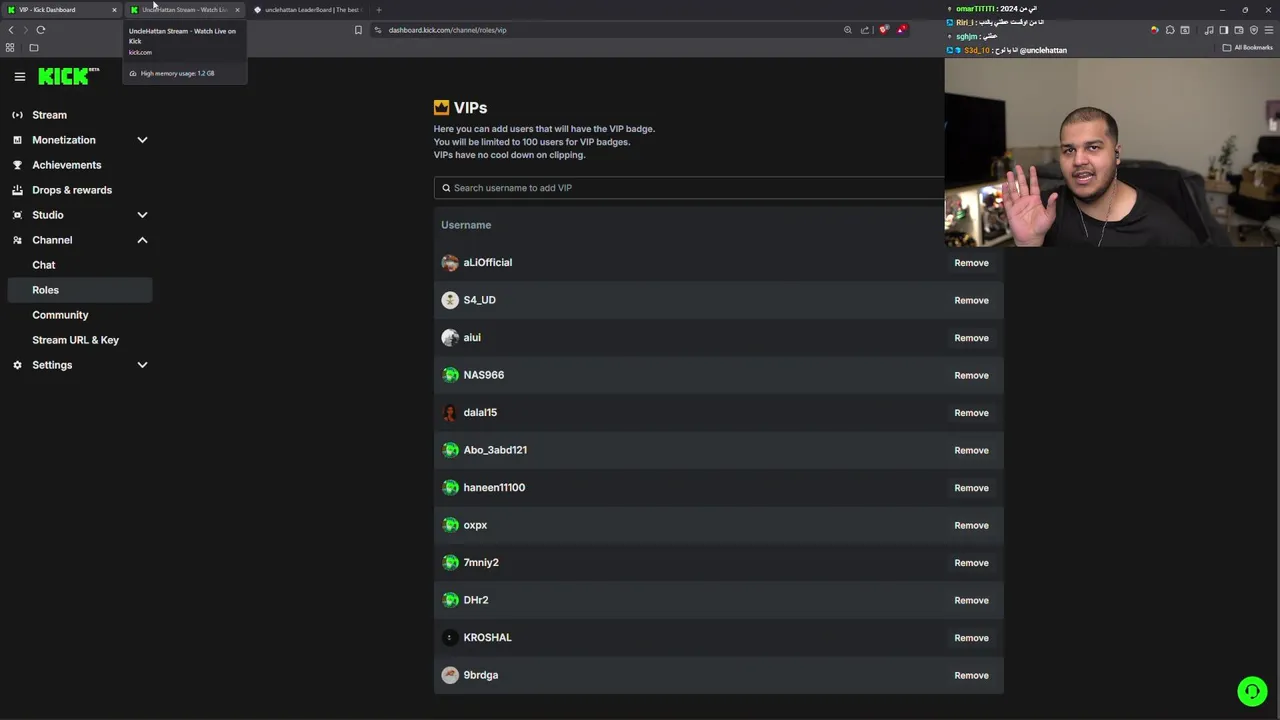Remove Abo_3abd121 from VIPs

[x=971, y=450]
